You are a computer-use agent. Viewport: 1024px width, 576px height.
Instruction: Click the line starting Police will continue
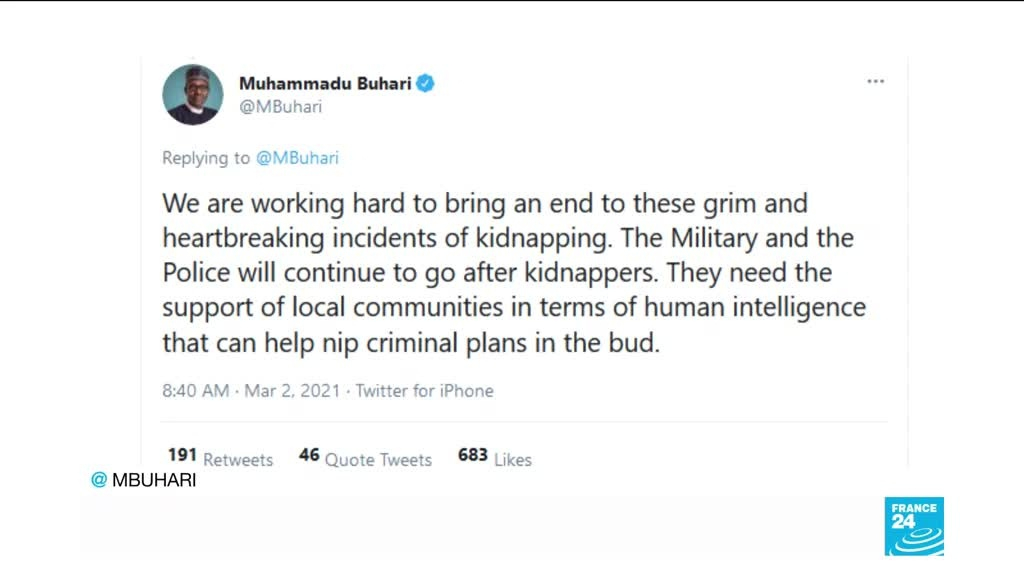497,272
